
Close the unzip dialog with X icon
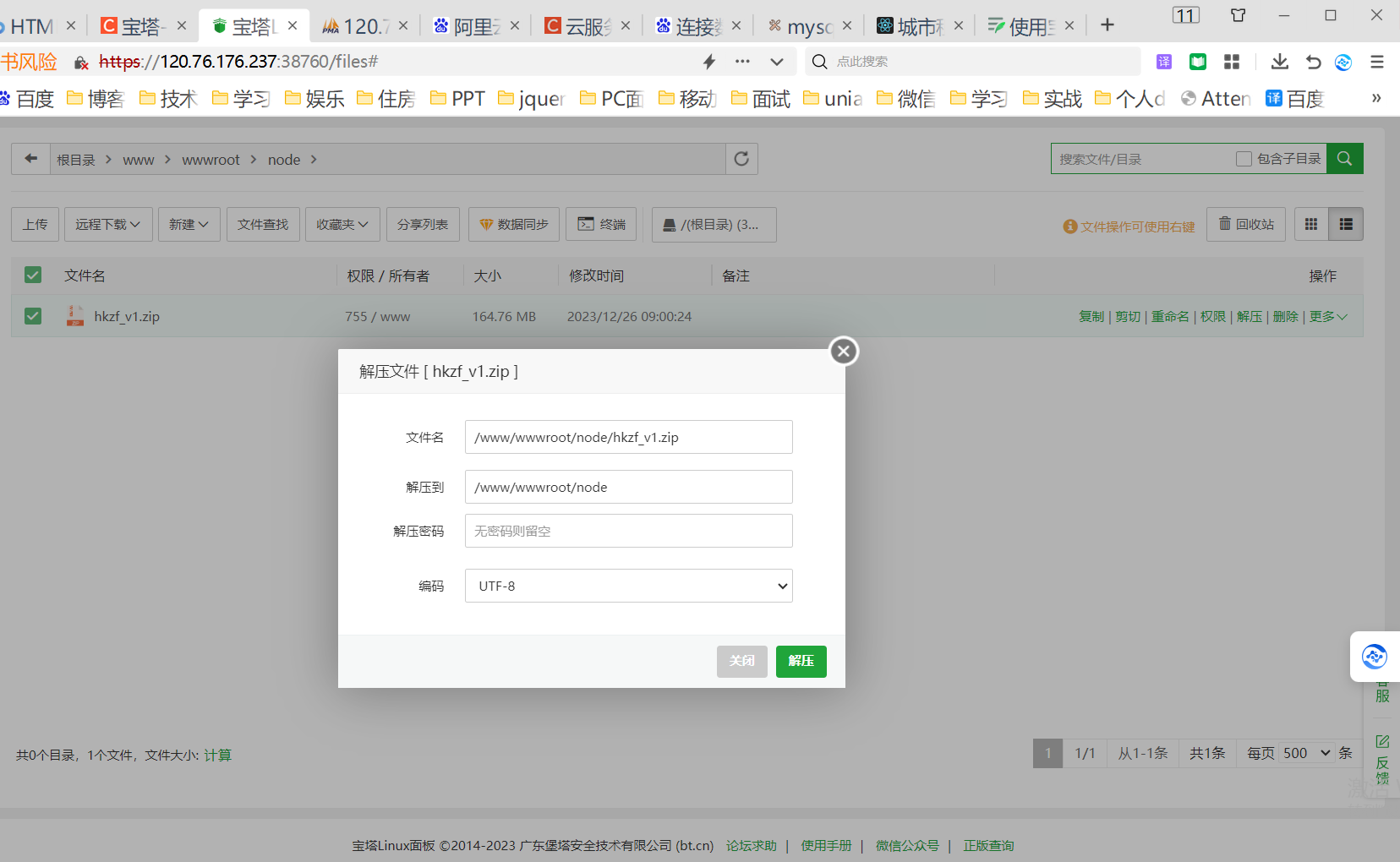pyautogui.click(x=843, y=351)
